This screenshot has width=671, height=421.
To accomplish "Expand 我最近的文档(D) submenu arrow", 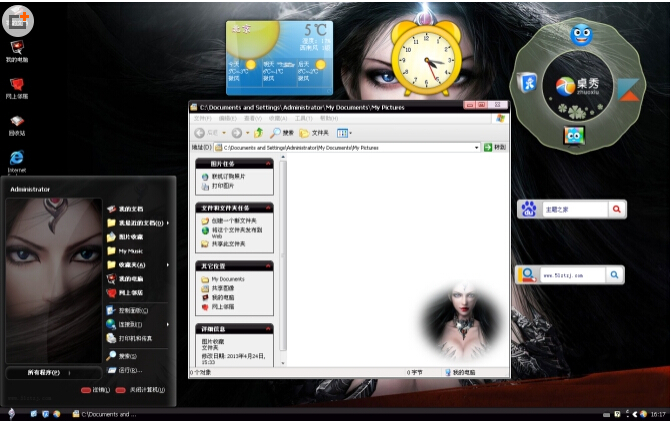I will click(168, 223).
